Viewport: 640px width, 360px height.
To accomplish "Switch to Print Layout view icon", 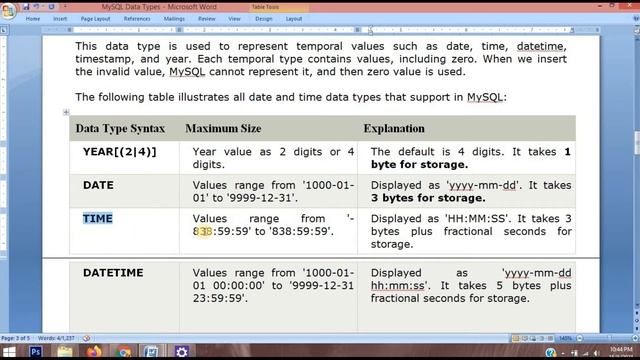I will tap(516, 338).
